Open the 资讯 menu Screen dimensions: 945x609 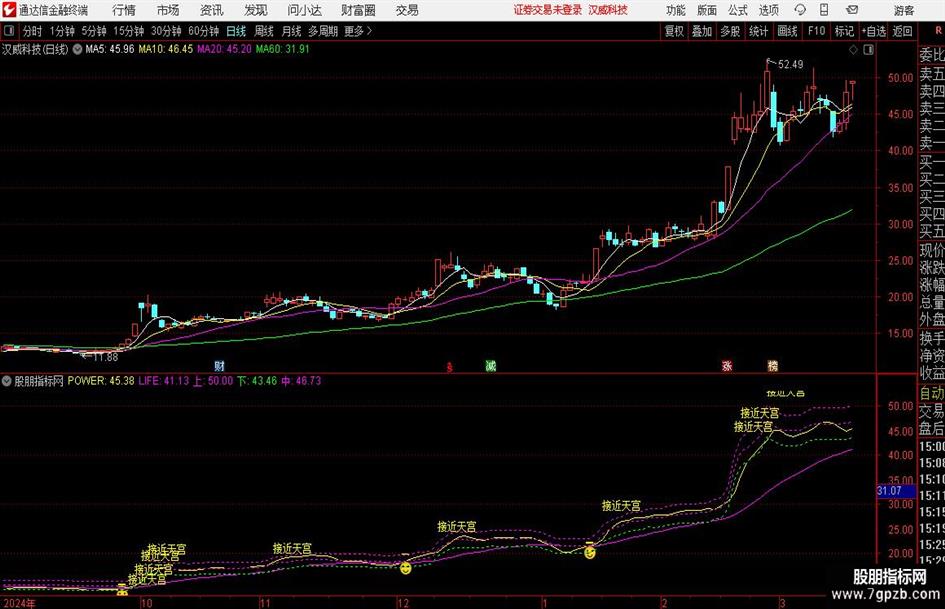click(x=212, y=10)
